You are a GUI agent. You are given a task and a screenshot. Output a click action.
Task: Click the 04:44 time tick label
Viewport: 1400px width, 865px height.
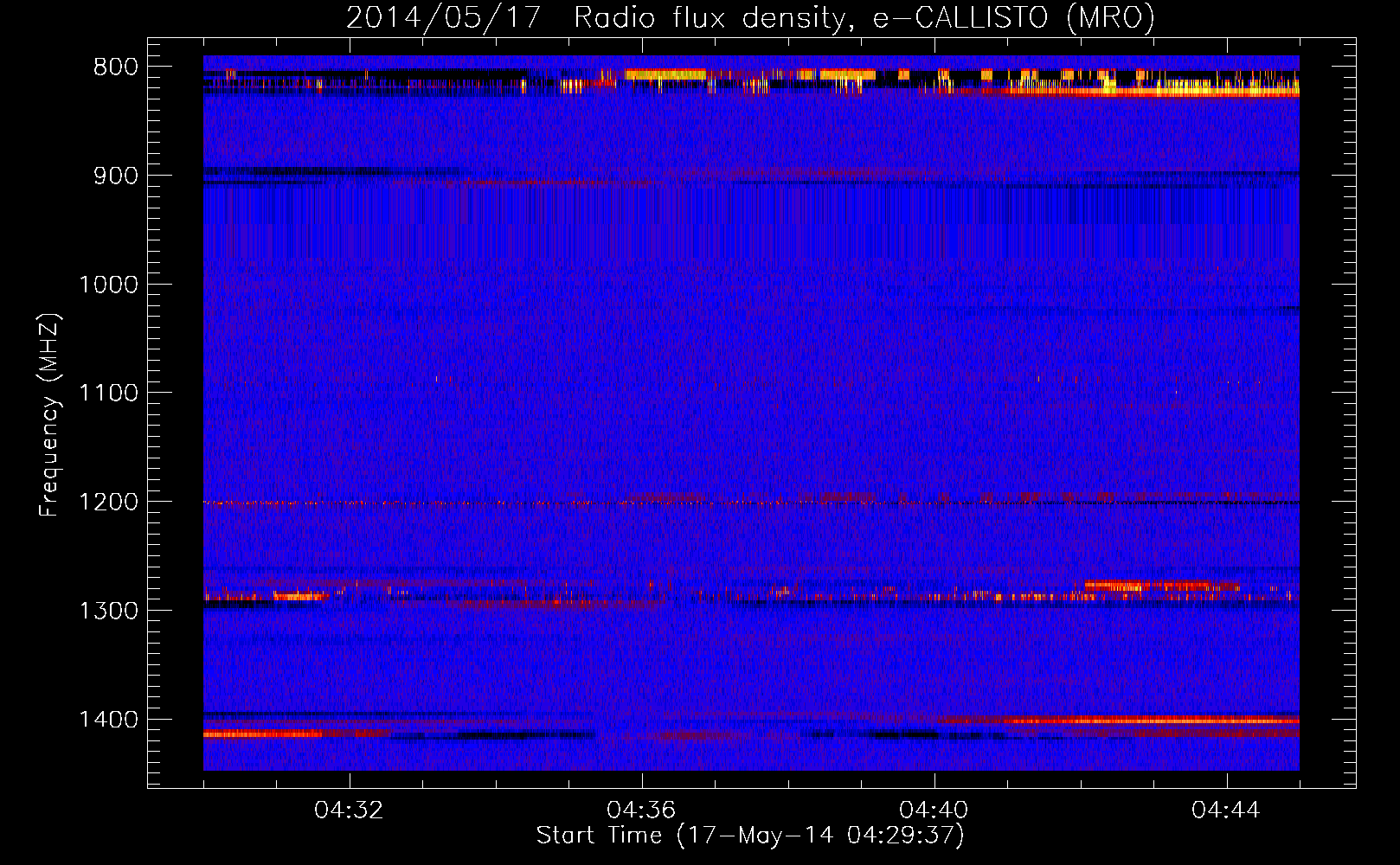point(1226,811)
